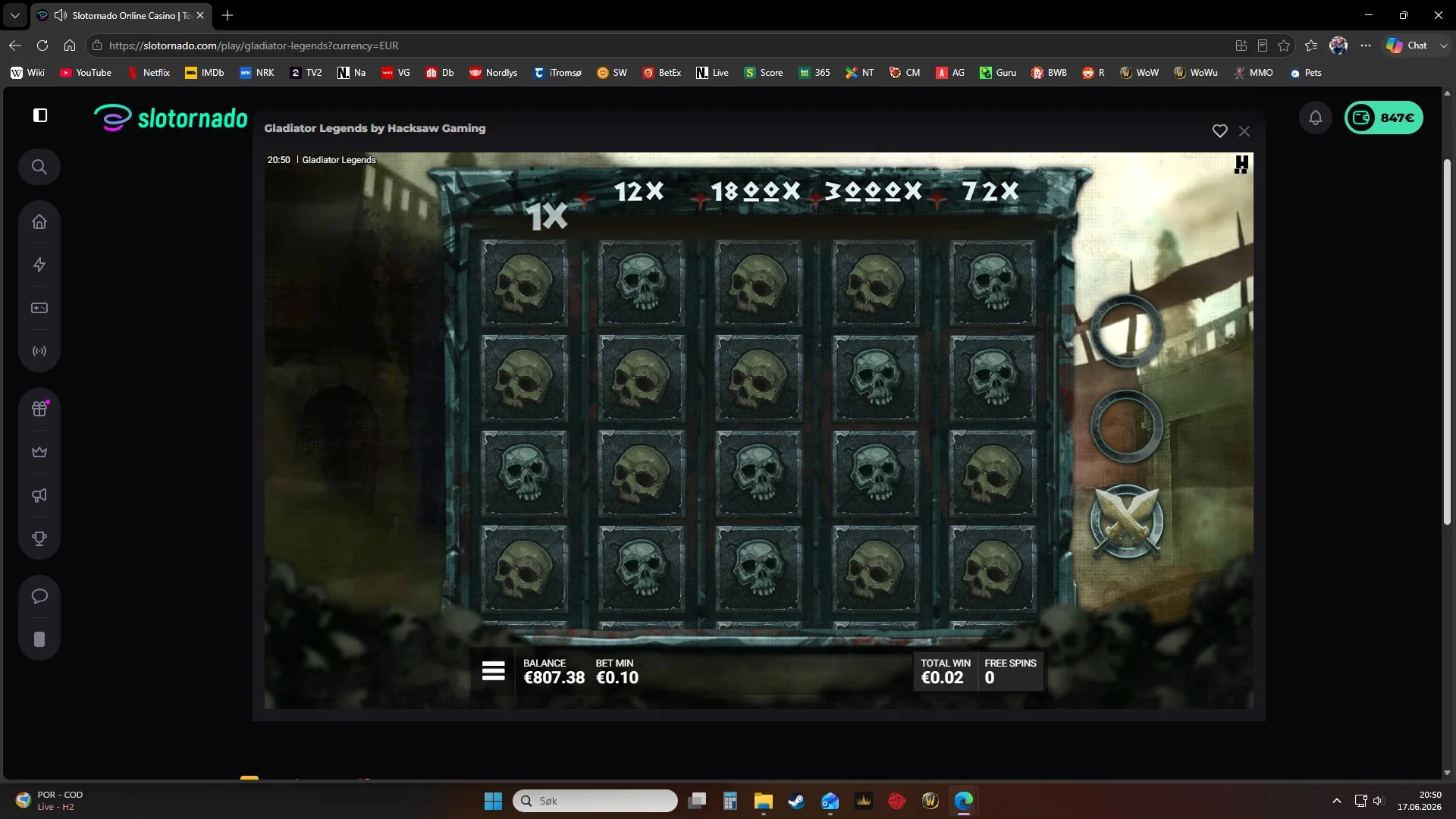Open the Netflix bookmark
This screenshot has width=1456, height=819.
(149, 73)
